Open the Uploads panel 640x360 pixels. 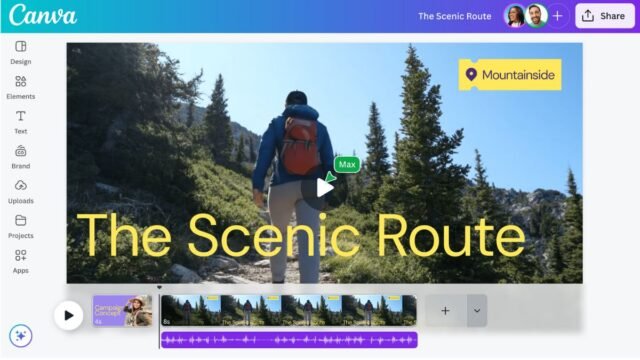20,192
